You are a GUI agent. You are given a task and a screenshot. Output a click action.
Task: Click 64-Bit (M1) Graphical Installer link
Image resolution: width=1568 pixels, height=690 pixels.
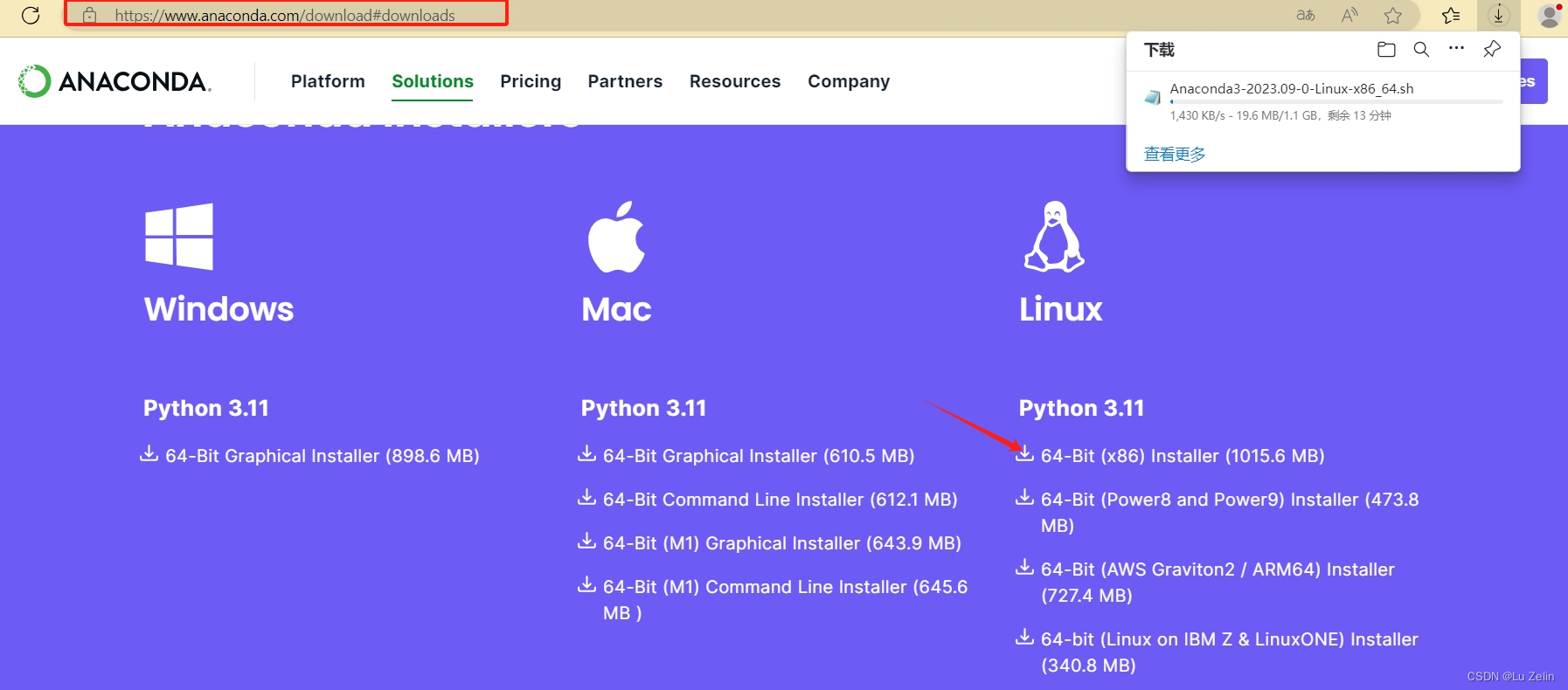click(x=782, y=543)
